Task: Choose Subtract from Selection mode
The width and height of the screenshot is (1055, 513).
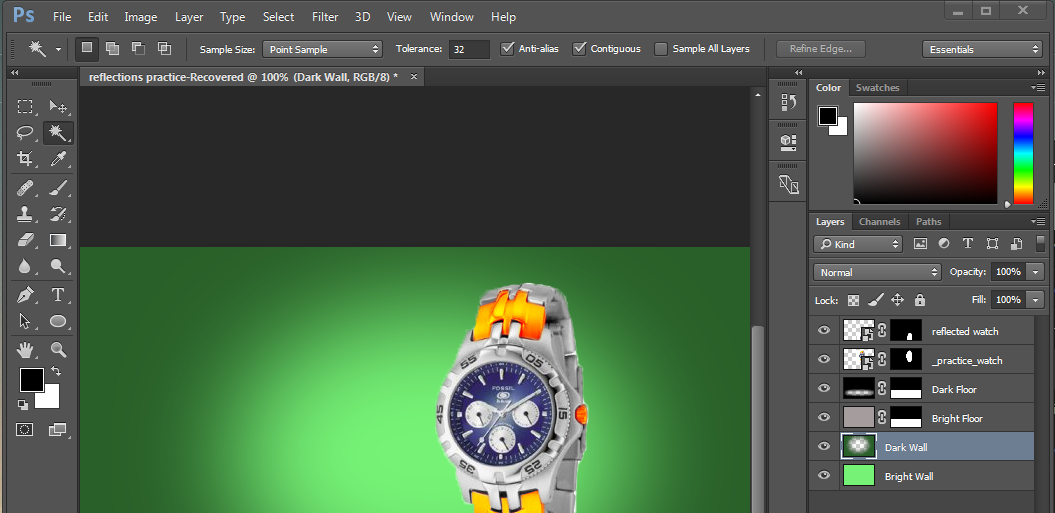Action: tap(138, 48)
